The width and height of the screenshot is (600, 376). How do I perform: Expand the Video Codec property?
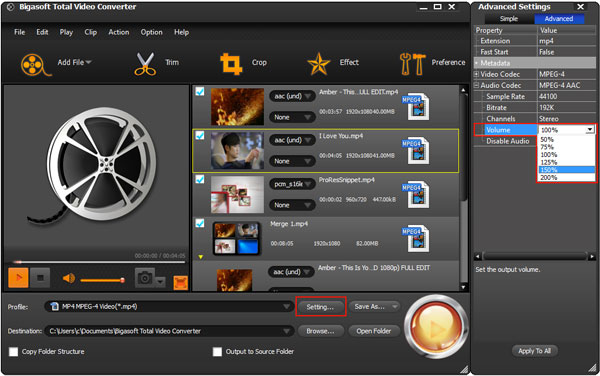[476, 74]
